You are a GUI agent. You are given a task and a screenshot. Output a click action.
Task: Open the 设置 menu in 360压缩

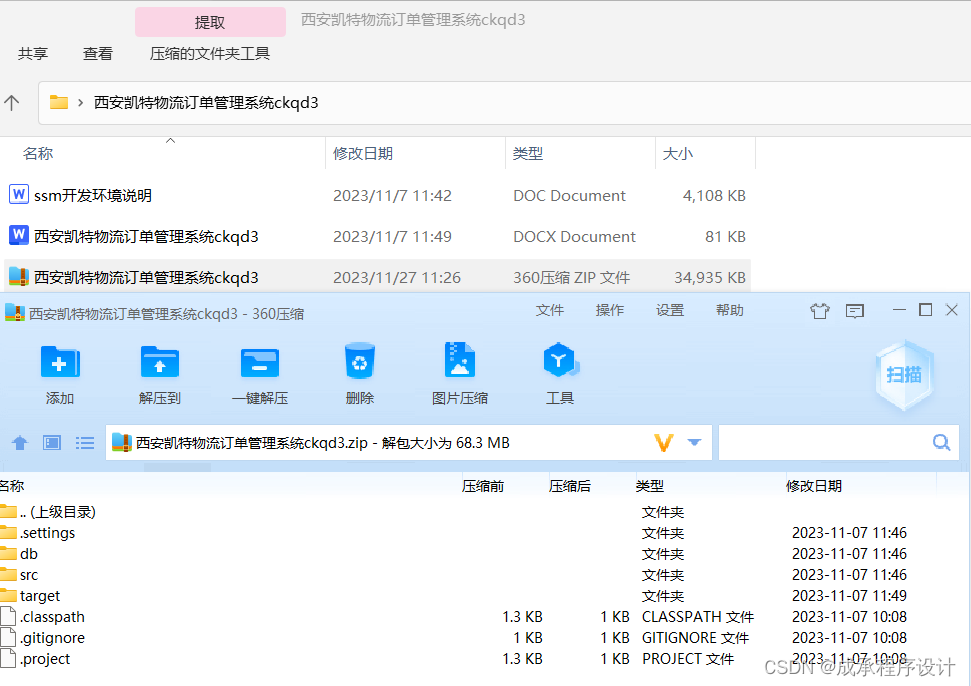(x=669, y=310)
